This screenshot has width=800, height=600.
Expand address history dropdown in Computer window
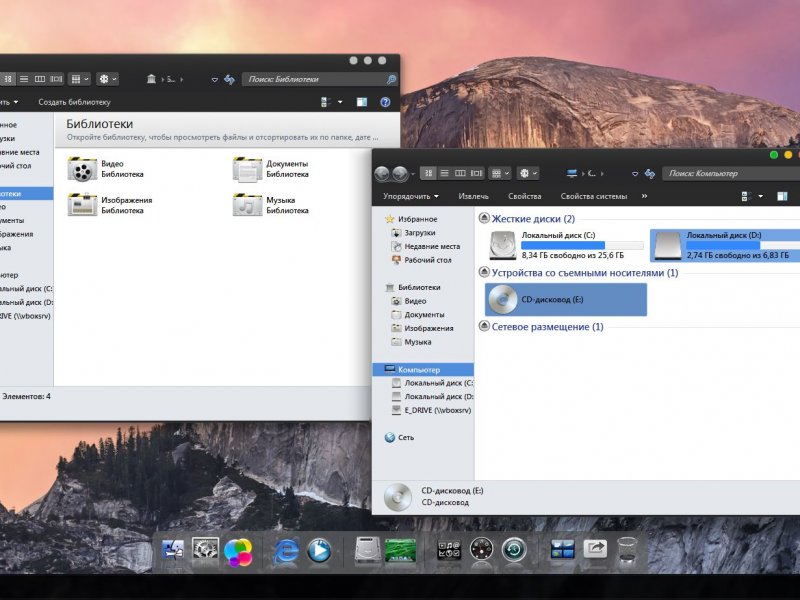[x=635, y=174]
